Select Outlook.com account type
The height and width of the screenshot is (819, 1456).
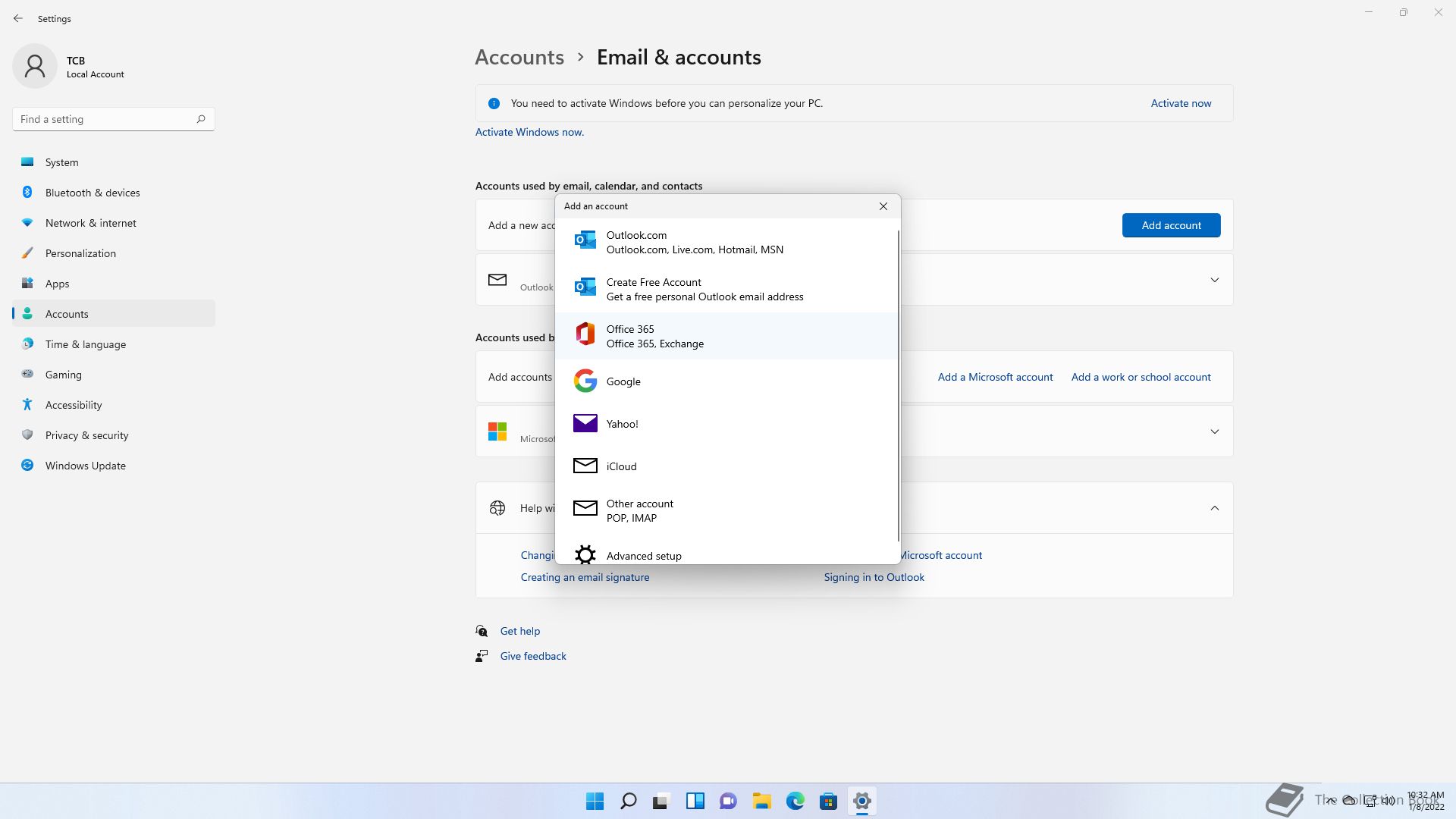pos(726,242)
